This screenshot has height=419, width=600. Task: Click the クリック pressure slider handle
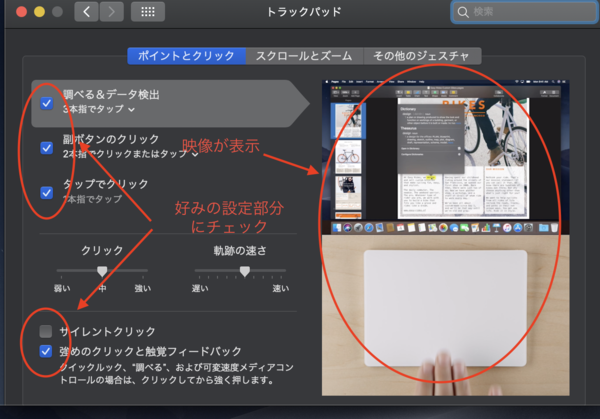coord(101,271)
